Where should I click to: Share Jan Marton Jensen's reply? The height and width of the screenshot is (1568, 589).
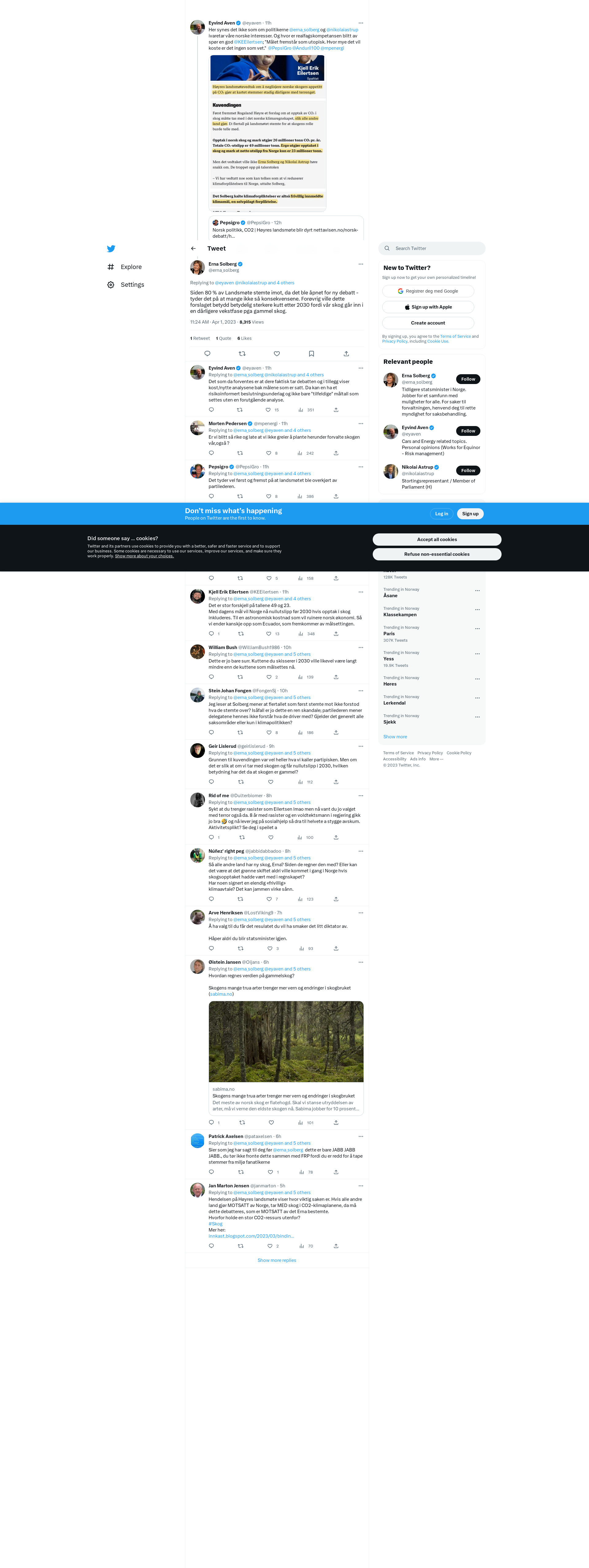(x=336, y=1246)
